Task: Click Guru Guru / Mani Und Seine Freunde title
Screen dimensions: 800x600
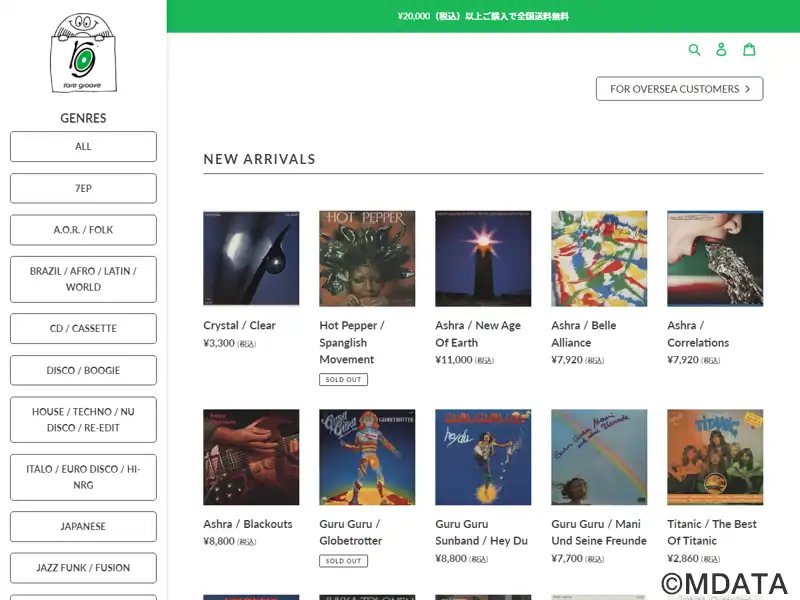Action: (599, 532)
